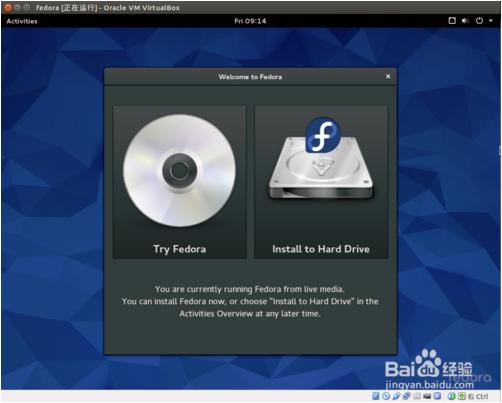Image resolution: width=502 pixels, height=403 pixels.
Task: Click the VirtualBox shared folders status icon
Action: coord(417,396)
